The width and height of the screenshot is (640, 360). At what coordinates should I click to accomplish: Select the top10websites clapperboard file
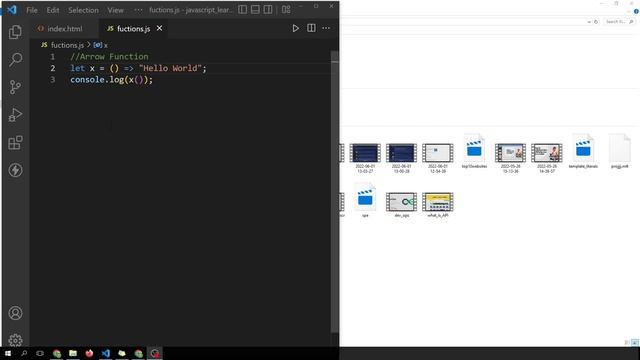[x=474, y=151]
